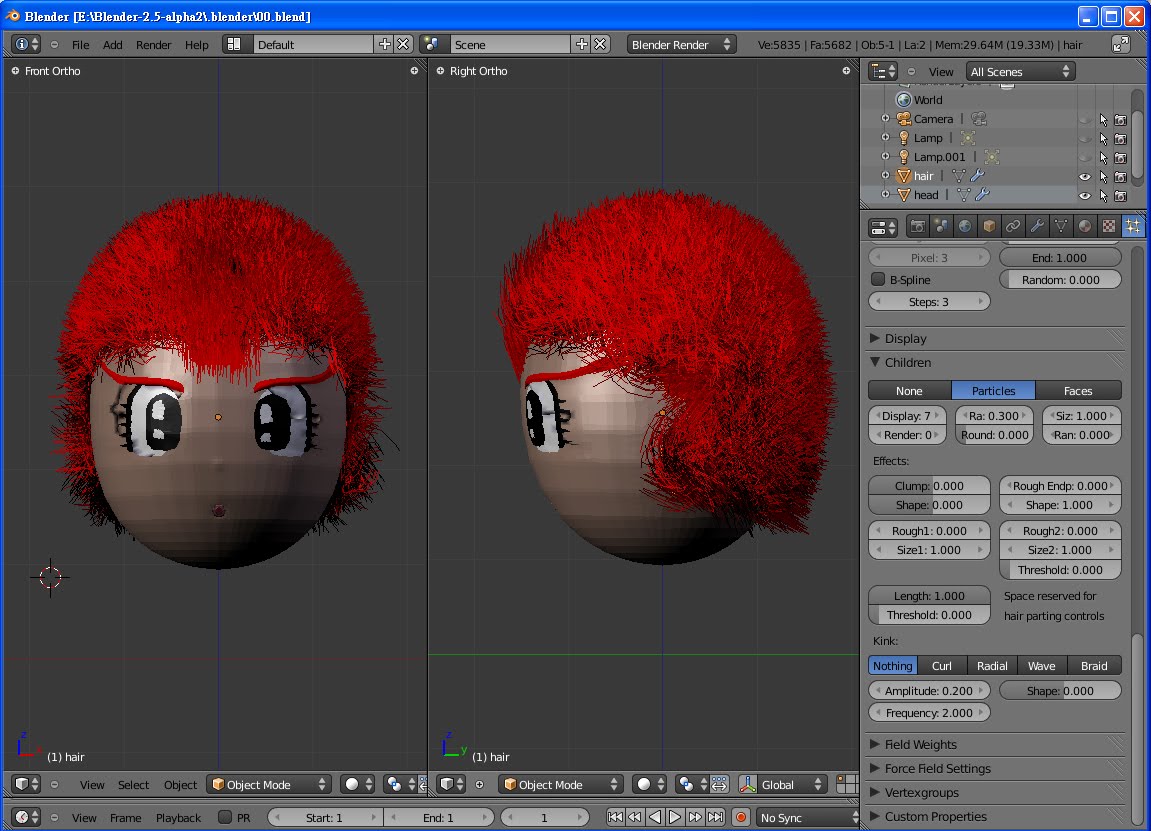
Task: Play animation in reverse in timeline
Action: click(x=655, y=817)
